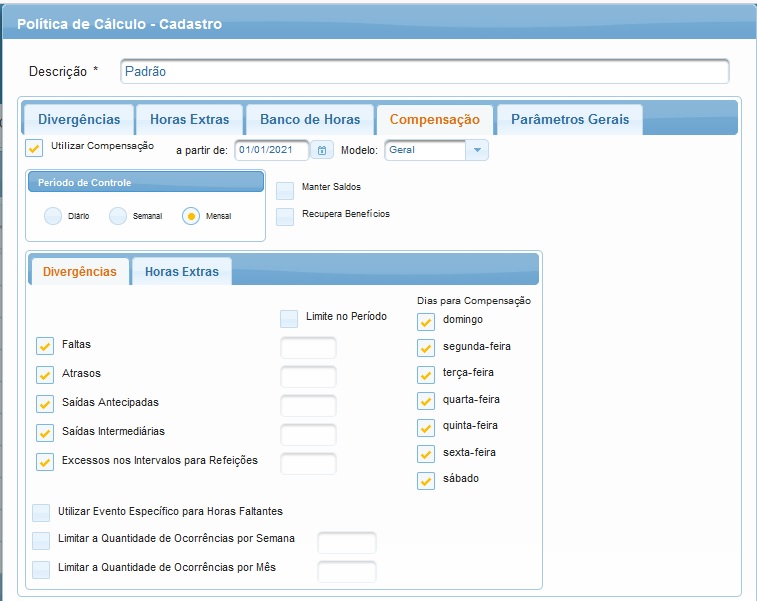757x601 pixels.
Task: Uncheck the quarta-feira checkbox
Action: coord(426,401)
